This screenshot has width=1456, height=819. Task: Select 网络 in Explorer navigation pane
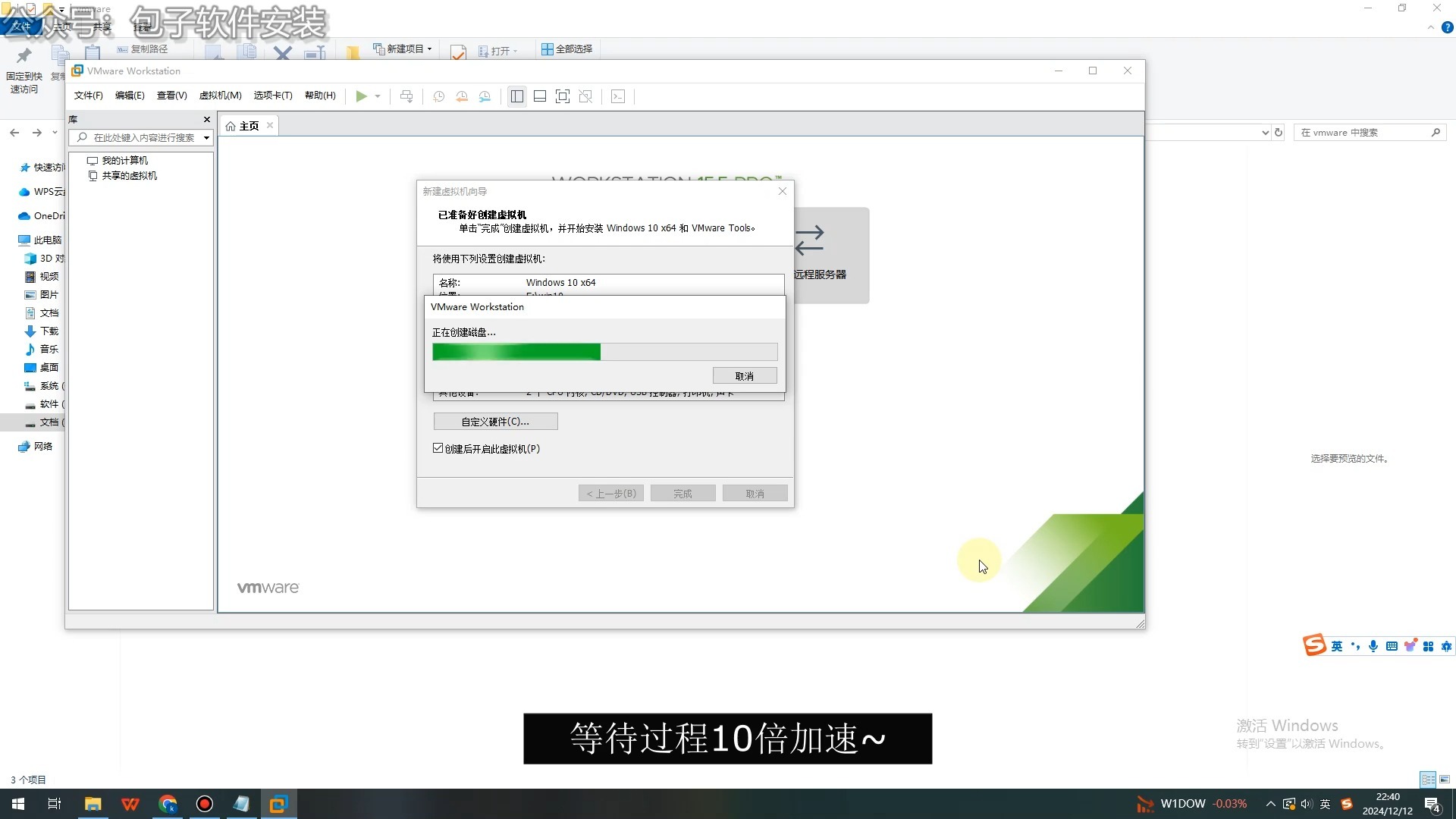point(36,447)
